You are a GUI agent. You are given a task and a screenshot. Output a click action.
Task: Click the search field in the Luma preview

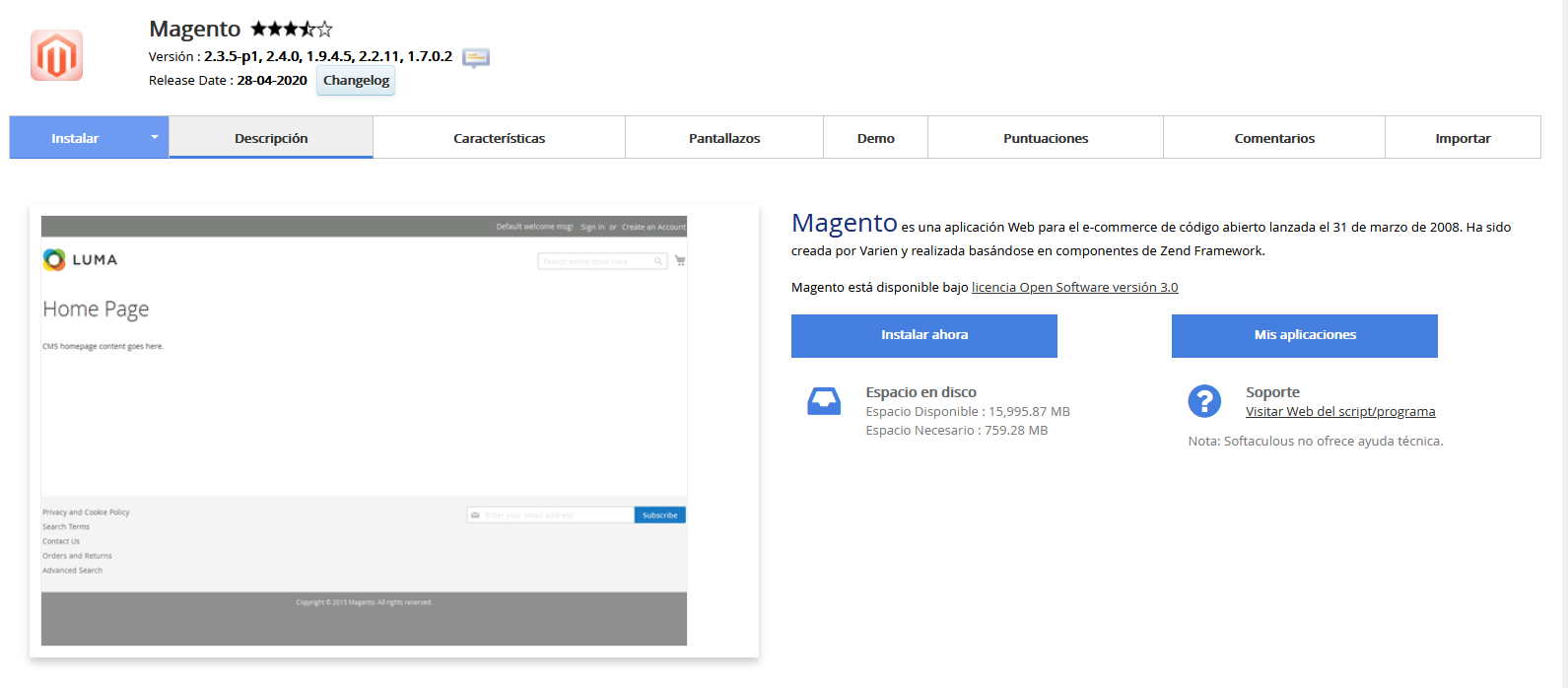tap(602, 261)
